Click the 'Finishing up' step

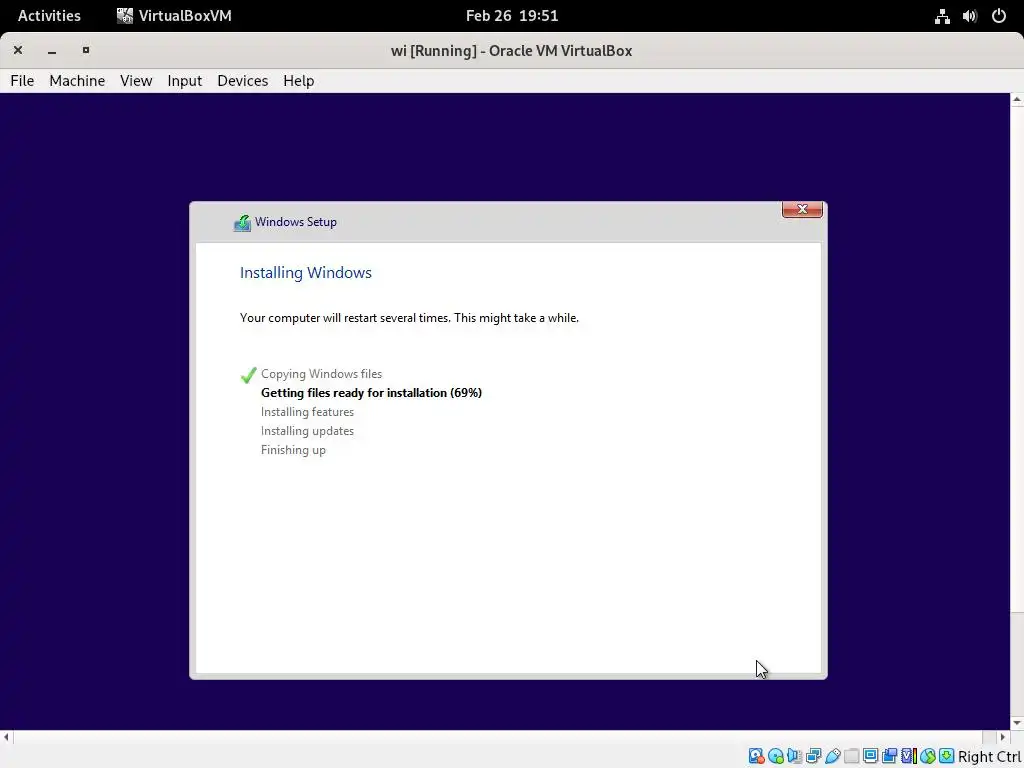click(293, 450)
